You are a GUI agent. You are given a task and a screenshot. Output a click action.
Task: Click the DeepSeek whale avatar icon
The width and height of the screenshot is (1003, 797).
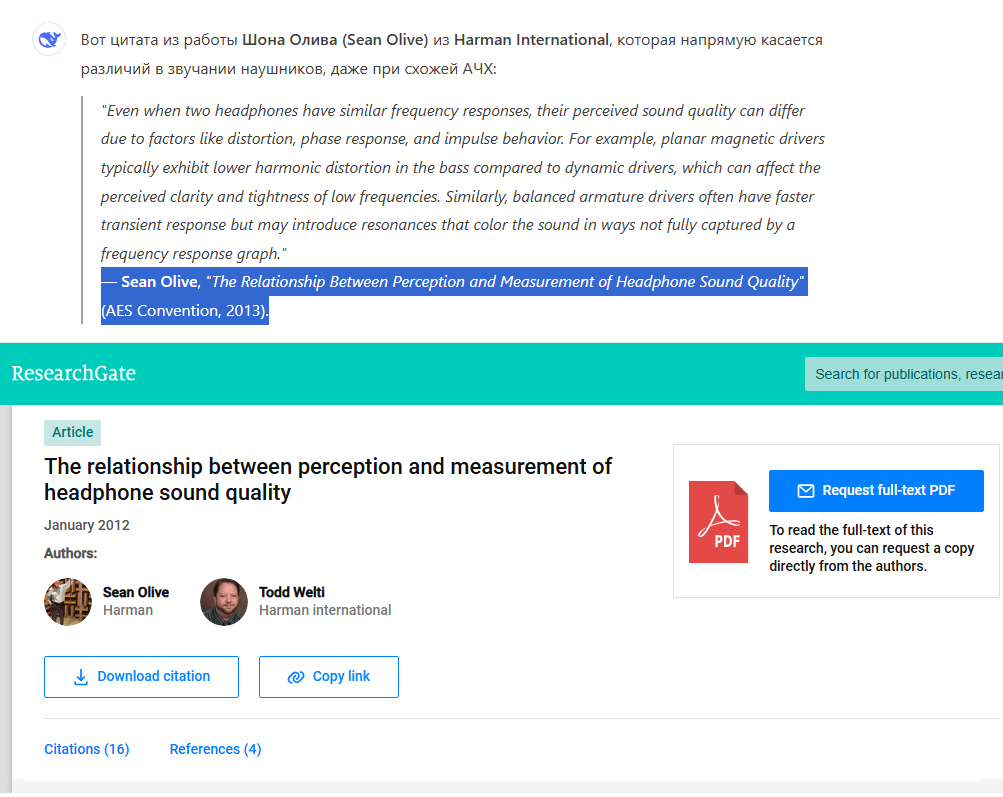tap(49, 40)
